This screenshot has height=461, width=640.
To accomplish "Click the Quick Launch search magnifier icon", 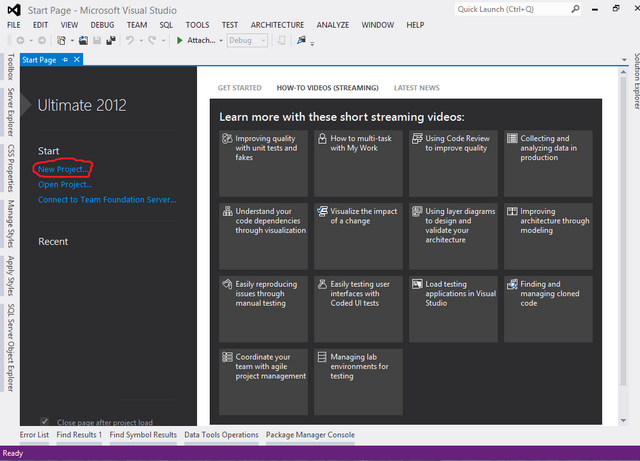I will pos(575,9).
